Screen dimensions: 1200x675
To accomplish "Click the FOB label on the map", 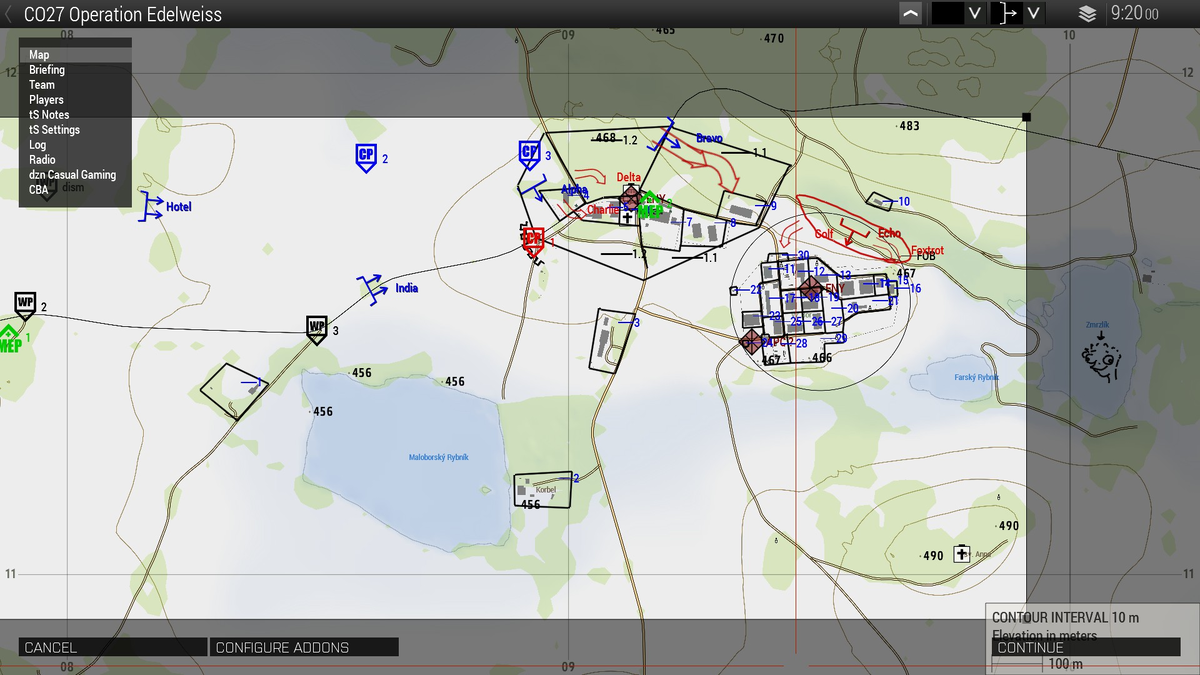I will click(925, 257).
